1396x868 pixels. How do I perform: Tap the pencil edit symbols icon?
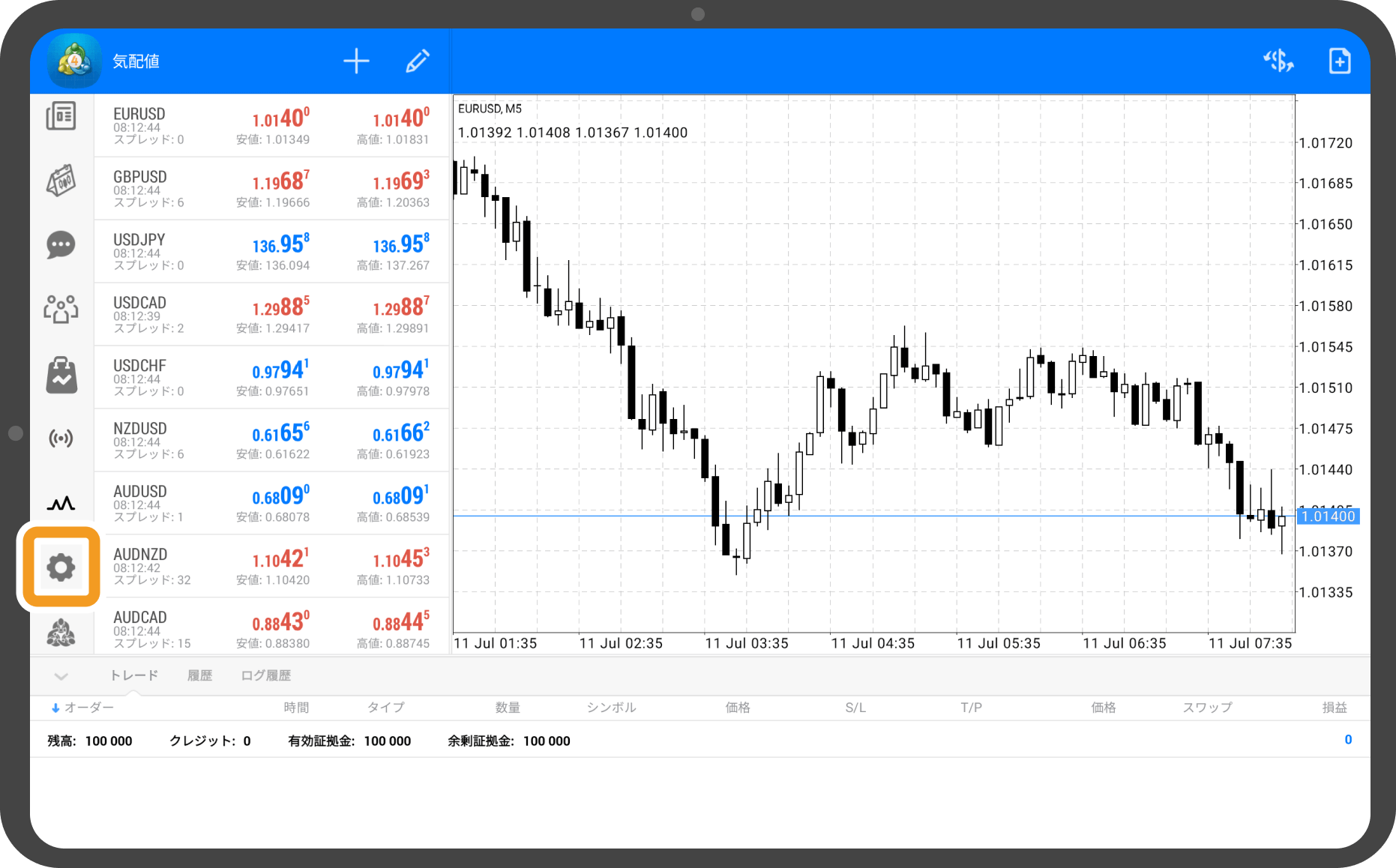point(418,61)
